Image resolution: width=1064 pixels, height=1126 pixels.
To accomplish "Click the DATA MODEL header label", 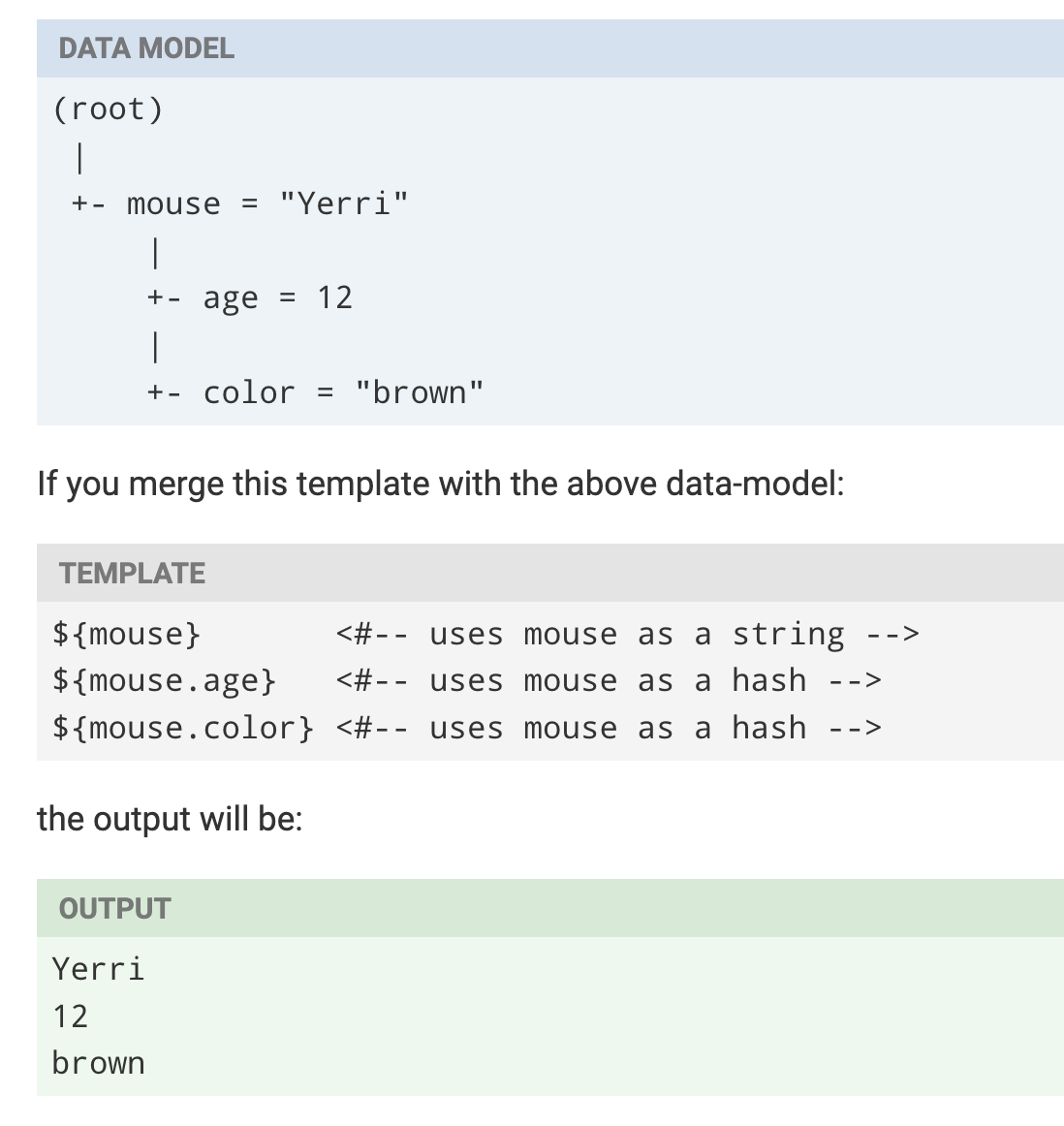I will (146, 48).
